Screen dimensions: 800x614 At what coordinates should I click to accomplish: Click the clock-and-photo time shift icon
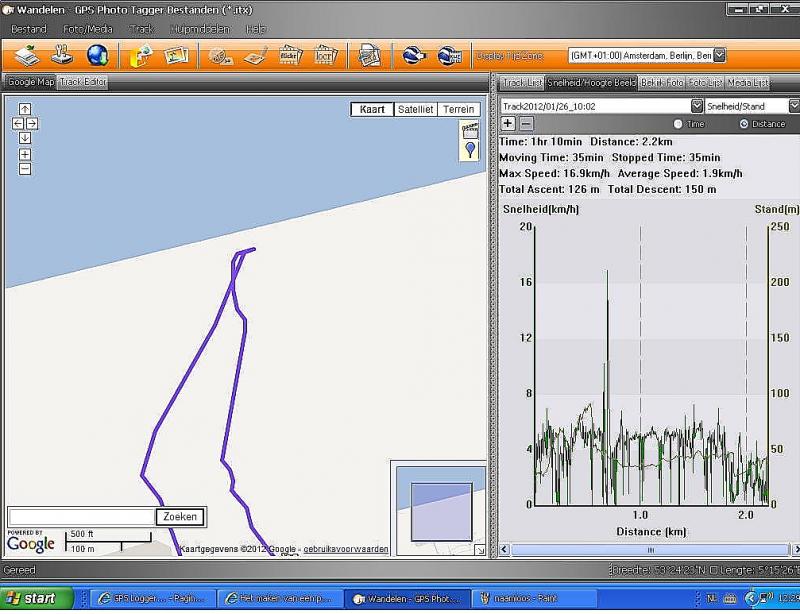coord(220,56)
